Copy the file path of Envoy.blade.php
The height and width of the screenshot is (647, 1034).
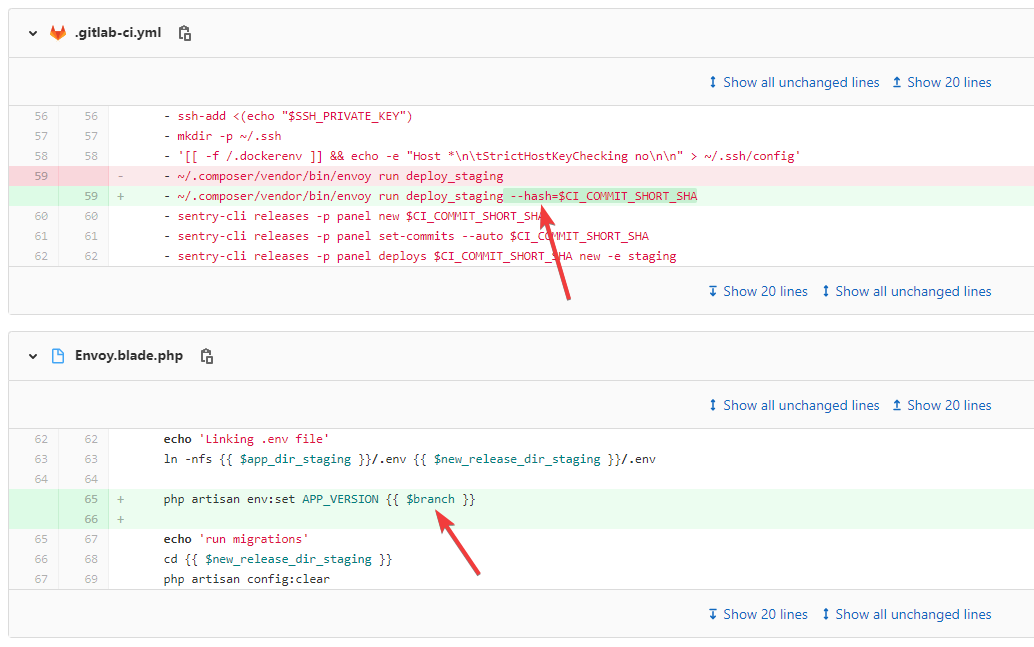tap(206, 356)
